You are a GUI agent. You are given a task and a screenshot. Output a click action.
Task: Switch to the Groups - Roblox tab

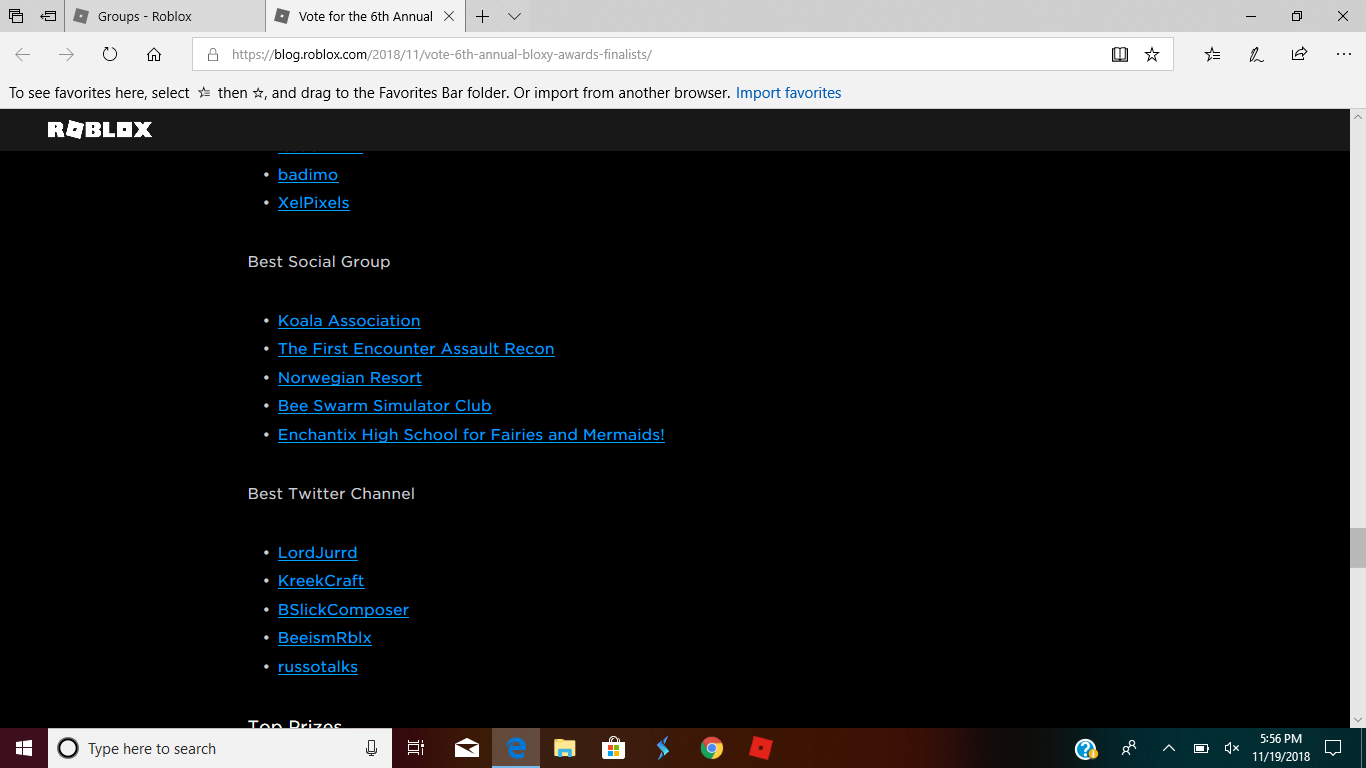(x=164, y=16)
